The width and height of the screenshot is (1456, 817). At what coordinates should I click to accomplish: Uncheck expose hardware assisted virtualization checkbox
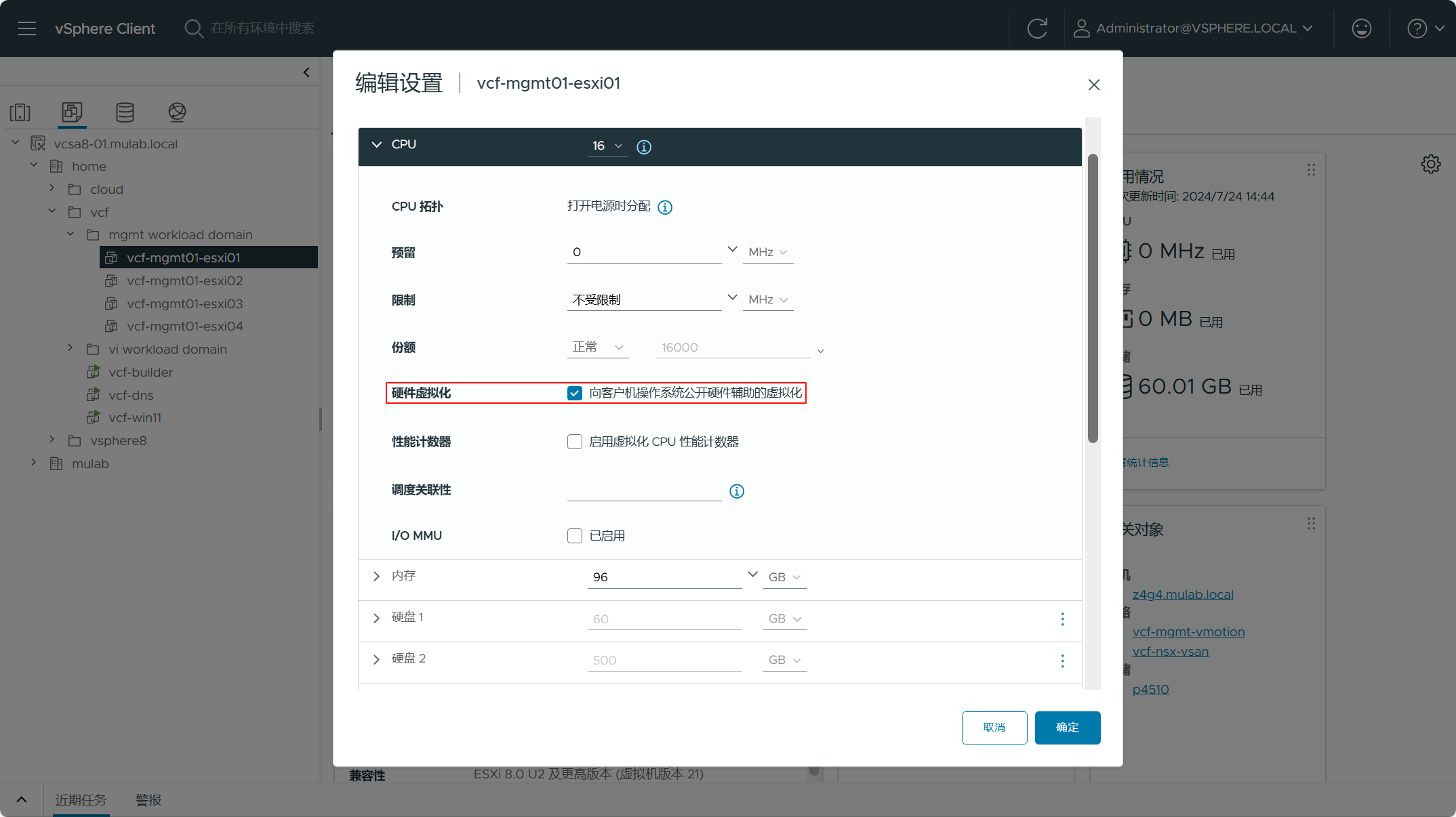[575, 394]
